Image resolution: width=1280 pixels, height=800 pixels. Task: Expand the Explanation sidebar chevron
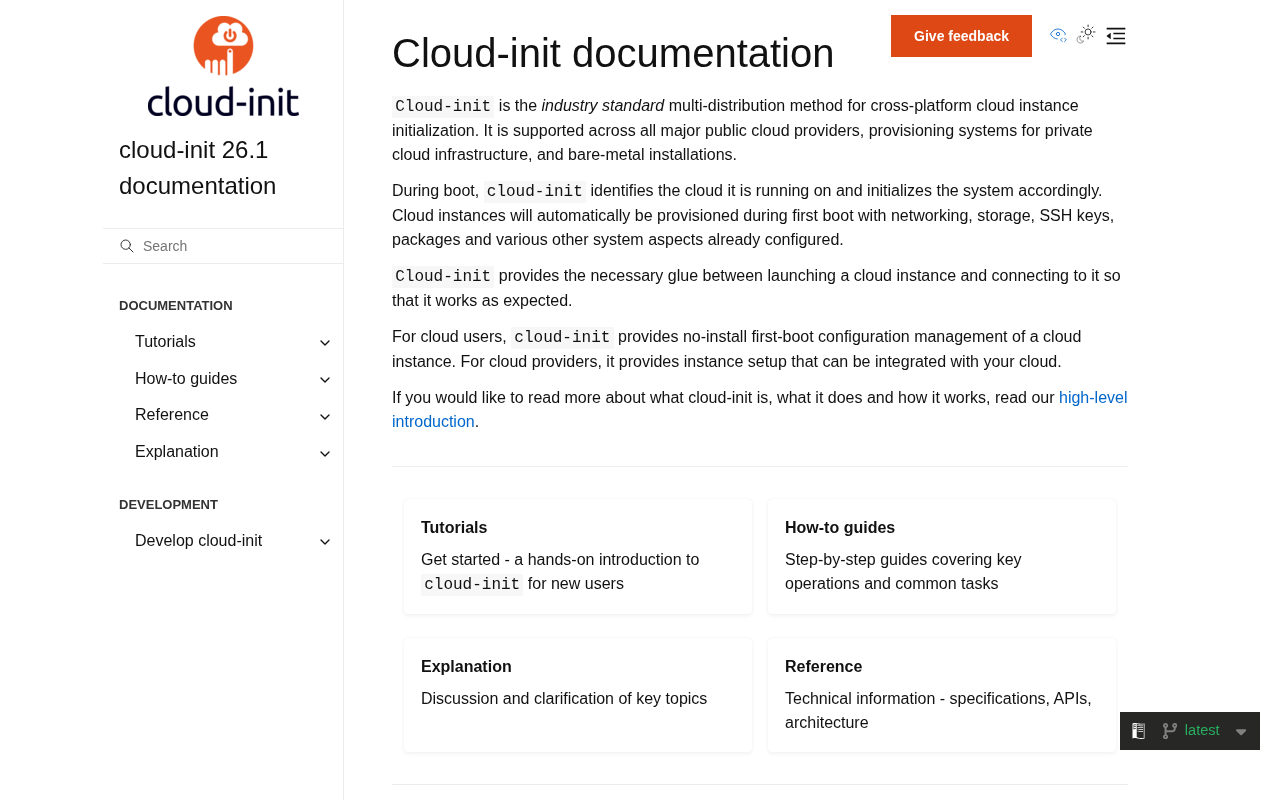click(325, 453)
